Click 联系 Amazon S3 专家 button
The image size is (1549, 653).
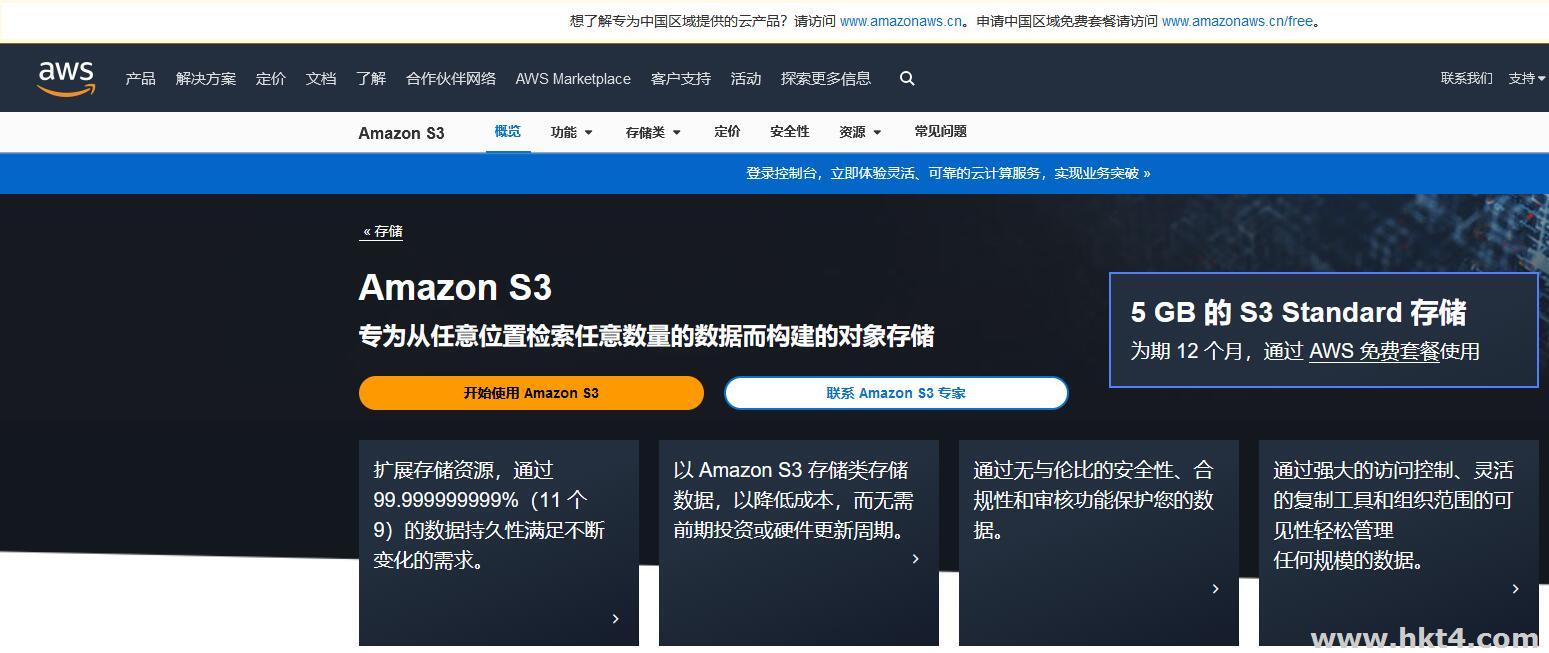[x=896, y=393]
